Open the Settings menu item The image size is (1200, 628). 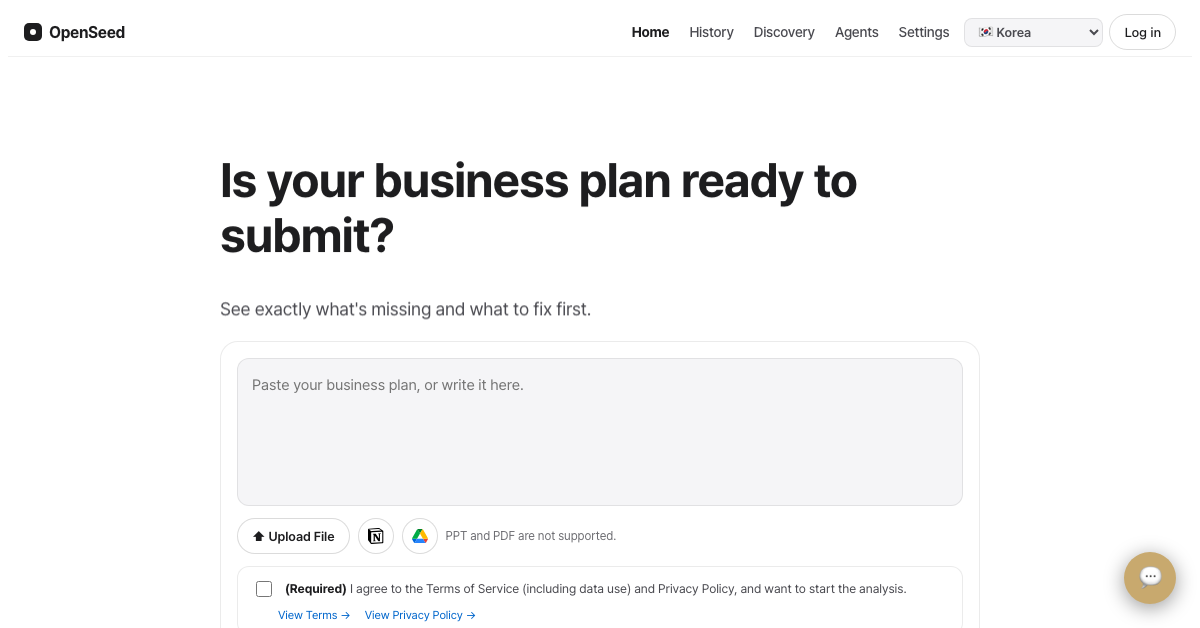(x=924, y=32)
